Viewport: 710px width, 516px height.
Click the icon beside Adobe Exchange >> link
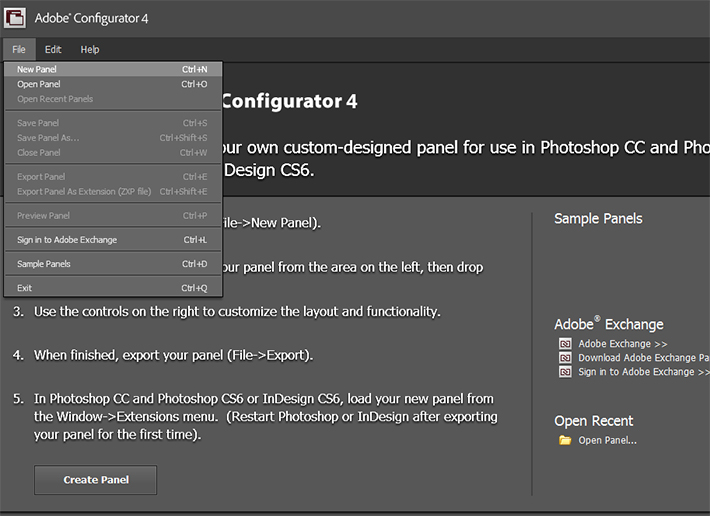point(565,344)
